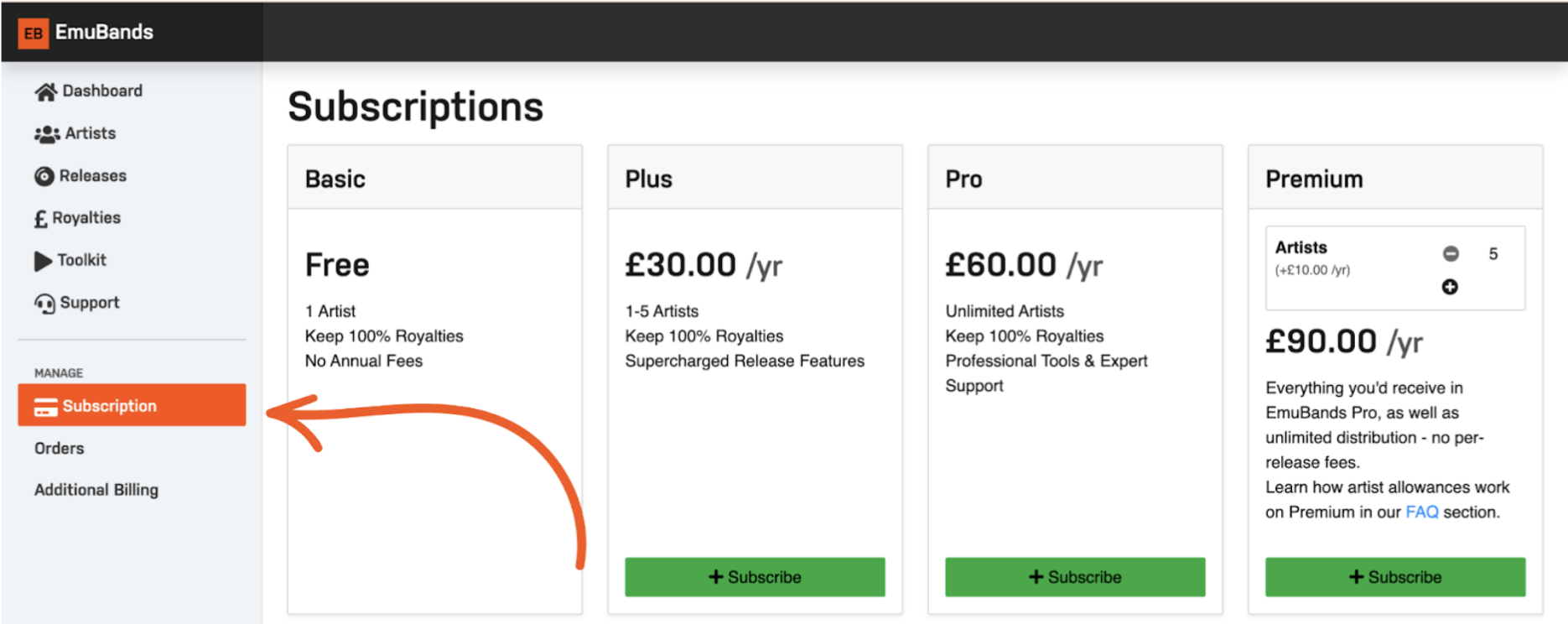This screenshot has height=624, width=1568.
Task: Go to Additional Billing in sidebar
Action: coord(96,490)
